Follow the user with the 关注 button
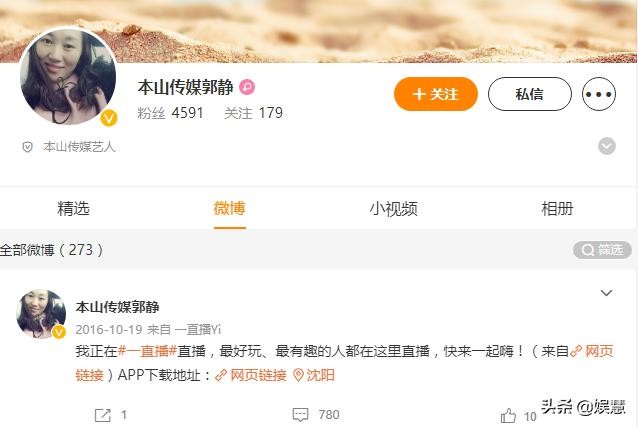 436,94
